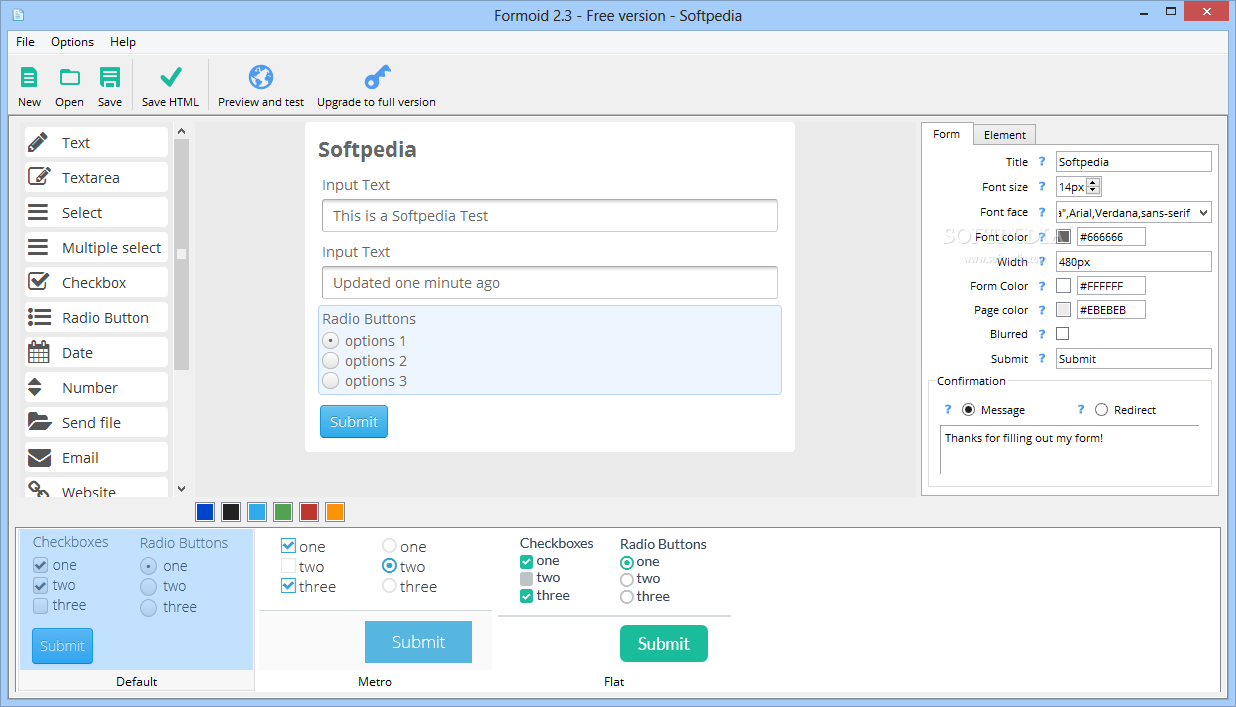Click the help question mark next to Page color

(x=1041, y=310)
